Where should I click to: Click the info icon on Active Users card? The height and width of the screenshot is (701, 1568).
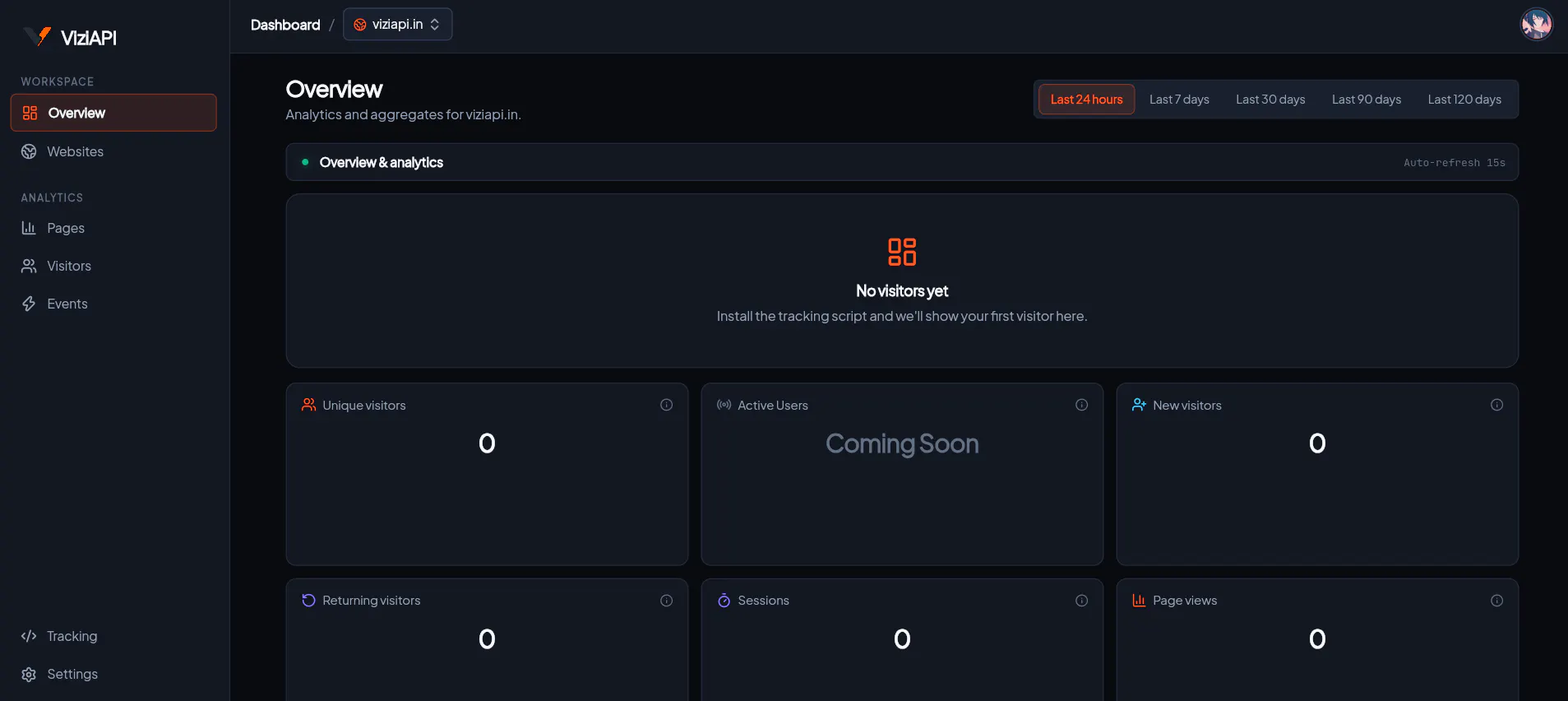coord(1081,405)
